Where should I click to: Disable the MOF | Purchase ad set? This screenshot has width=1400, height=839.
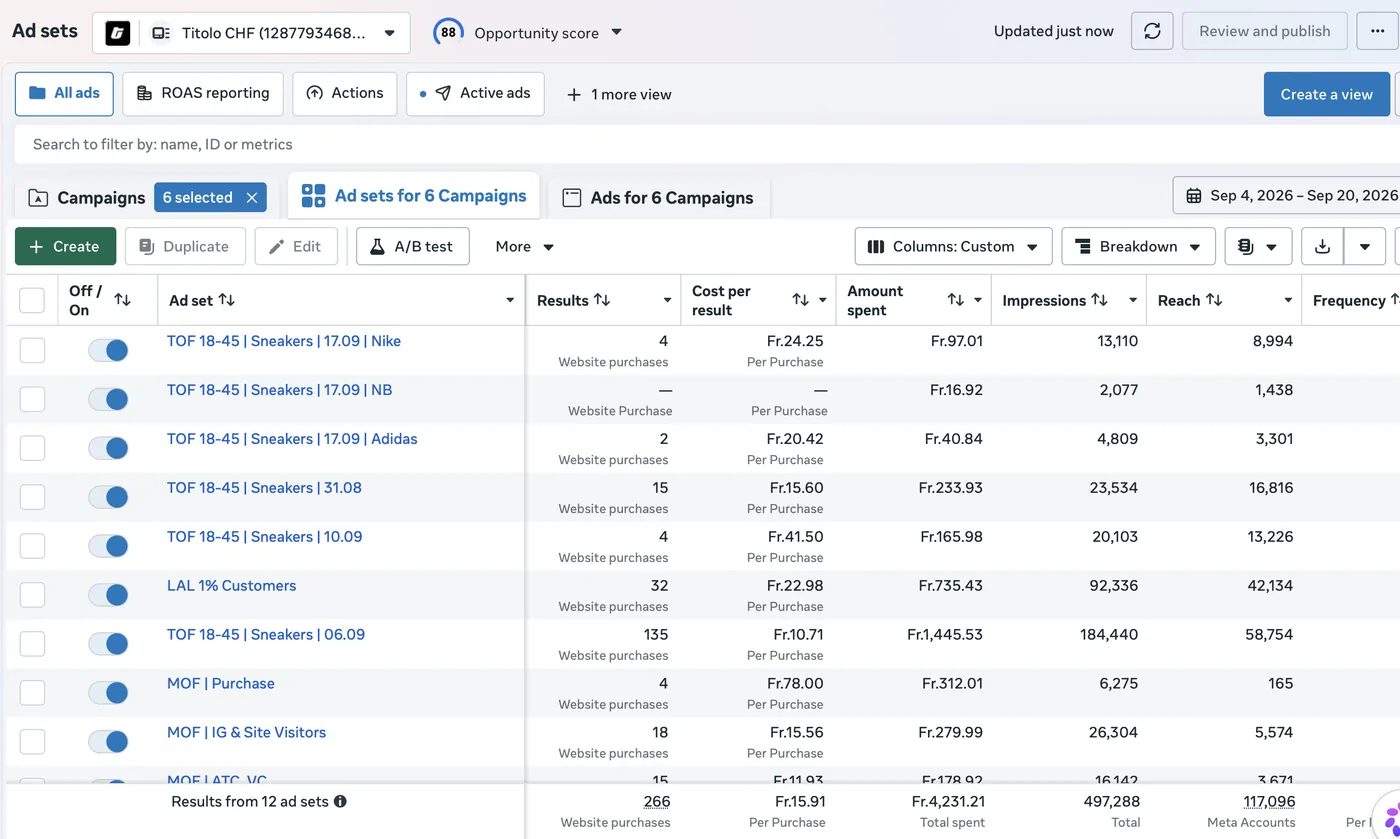(108, 693)
